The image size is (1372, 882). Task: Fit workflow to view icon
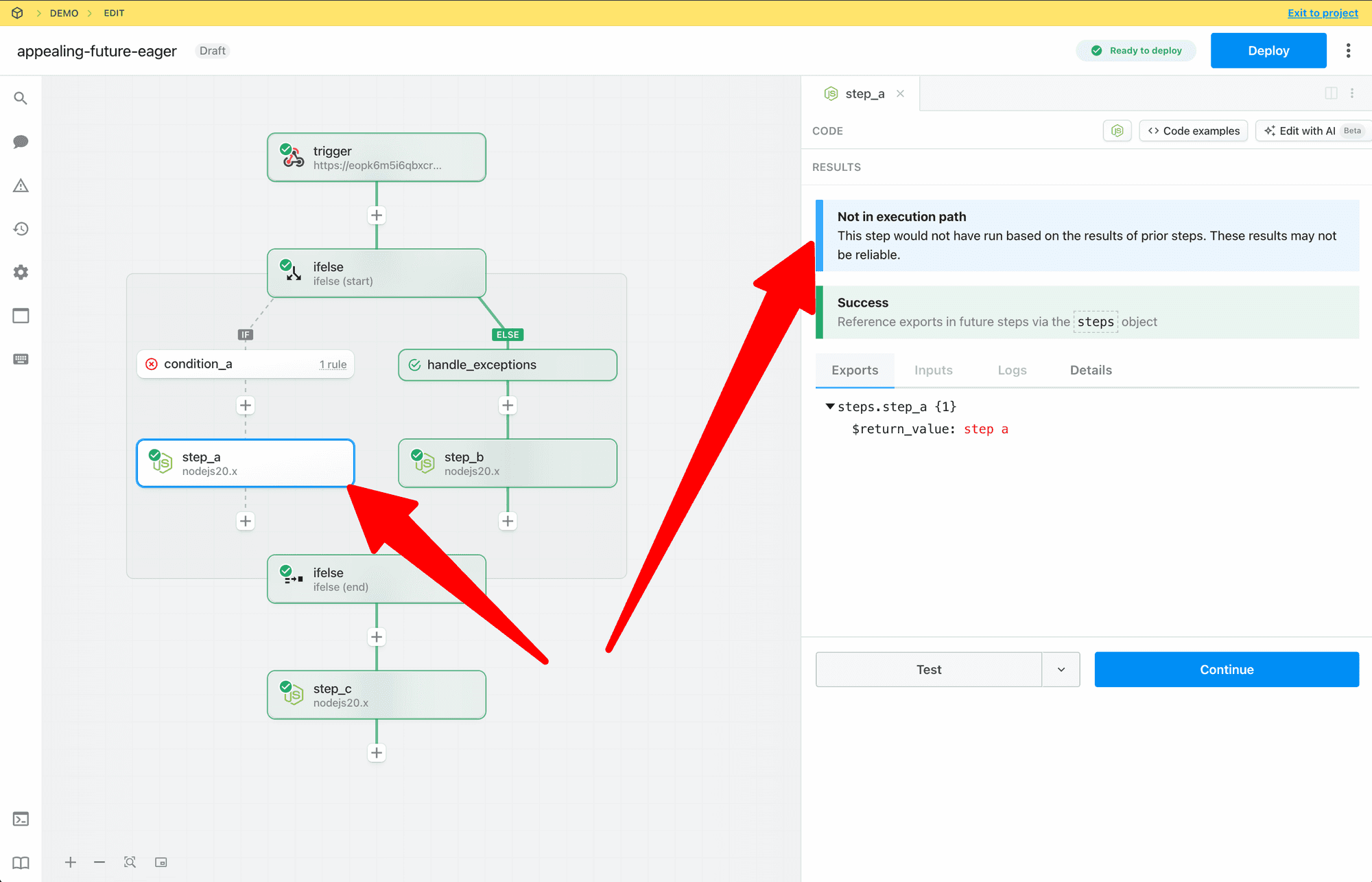click(130, 862)
